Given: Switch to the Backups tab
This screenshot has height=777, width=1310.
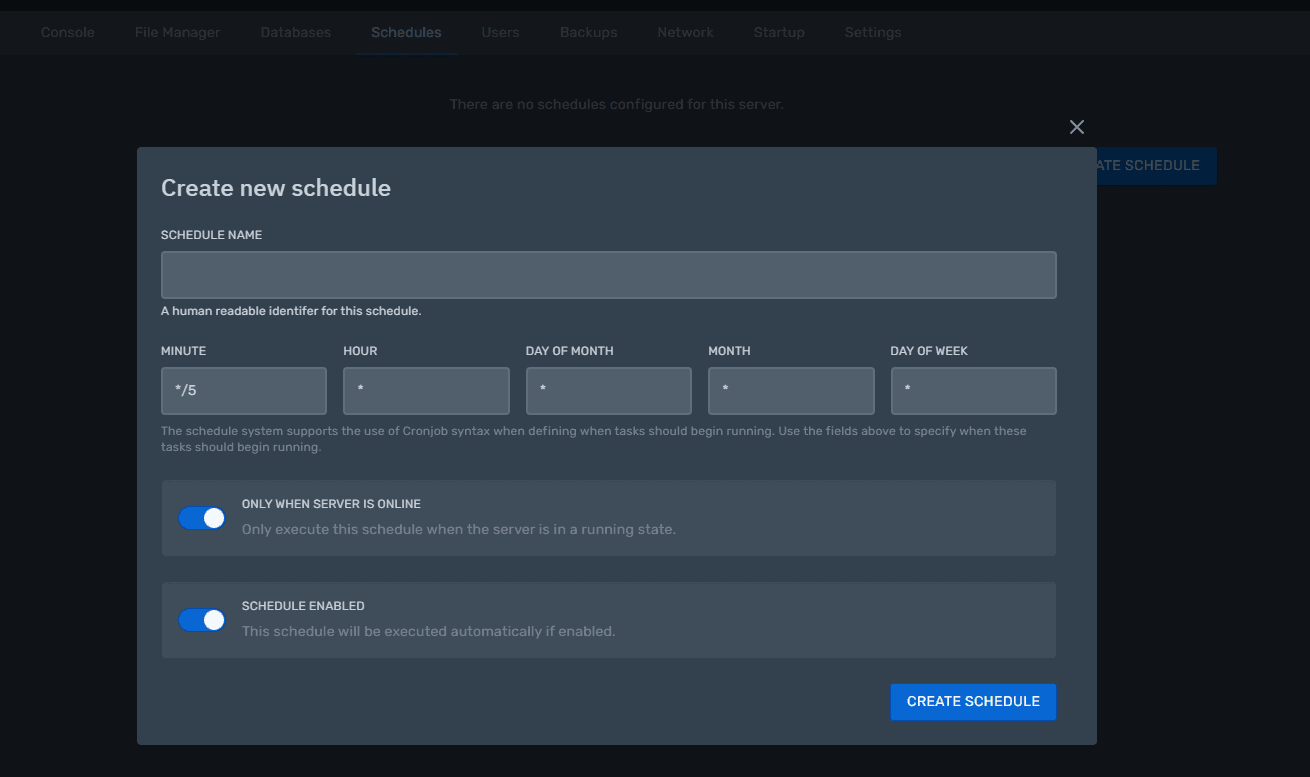Looking at the screenshot, I should pos(588,32).
